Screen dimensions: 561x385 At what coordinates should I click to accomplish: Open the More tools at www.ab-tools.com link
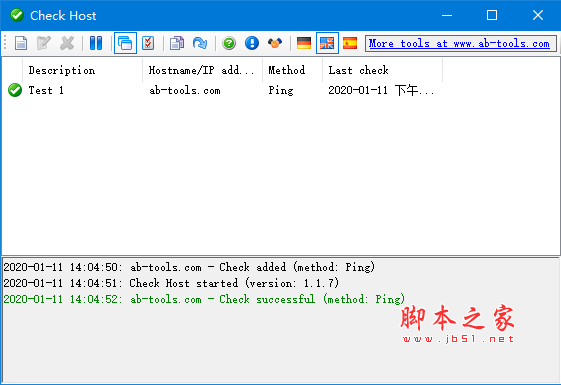pos(459,44)
